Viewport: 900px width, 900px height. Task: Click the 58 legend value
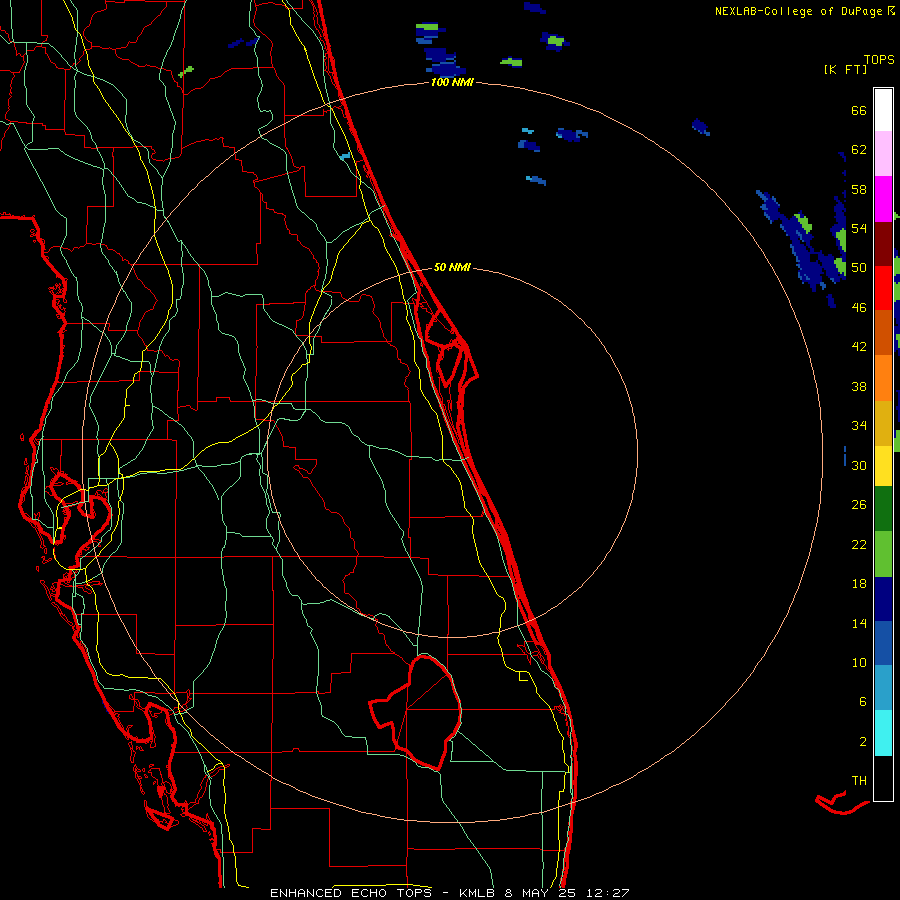(859, 189)
